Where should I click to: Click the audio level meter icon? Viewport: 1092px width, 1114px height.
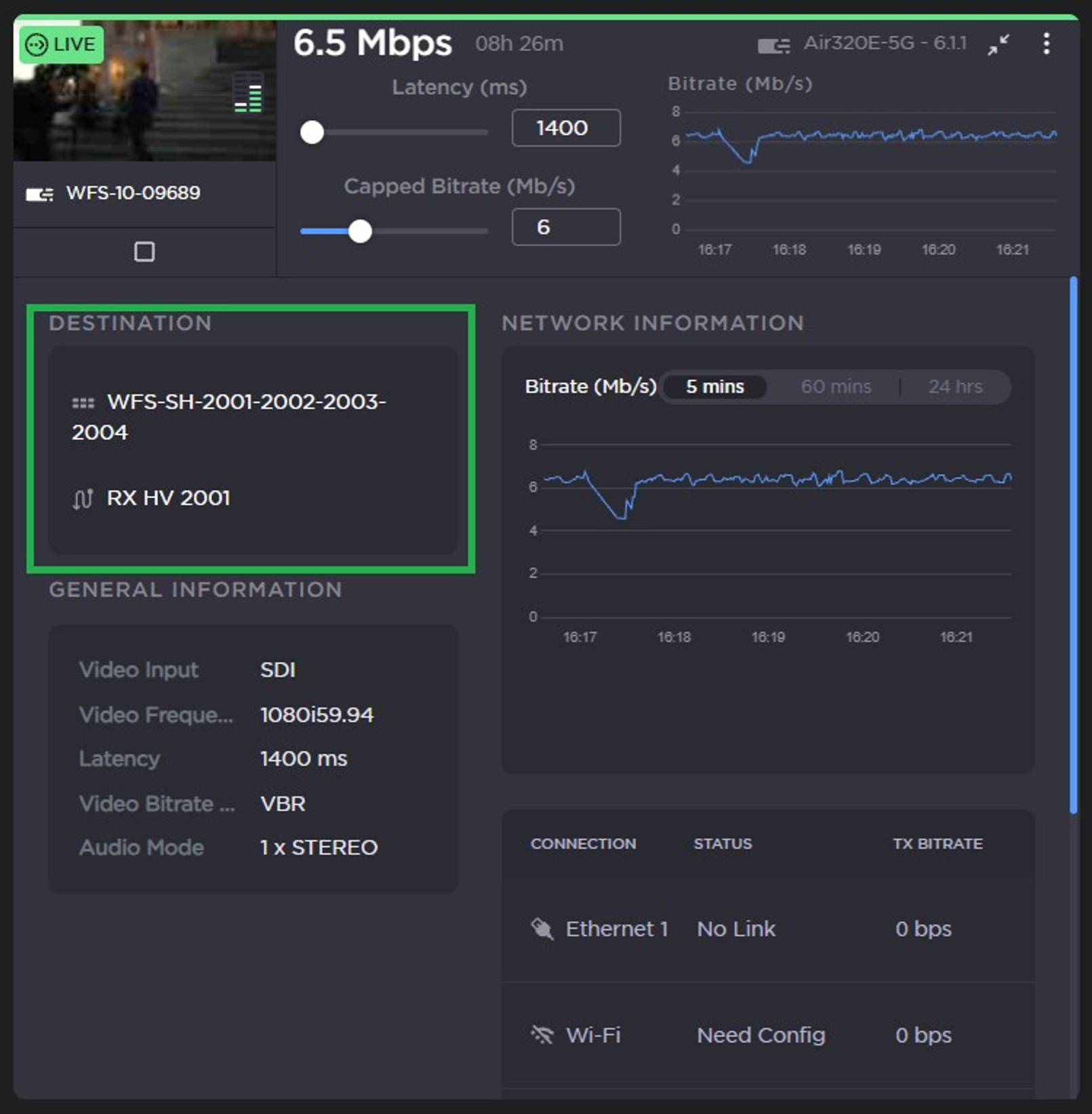pyautogui.click(x=249, y=94)
